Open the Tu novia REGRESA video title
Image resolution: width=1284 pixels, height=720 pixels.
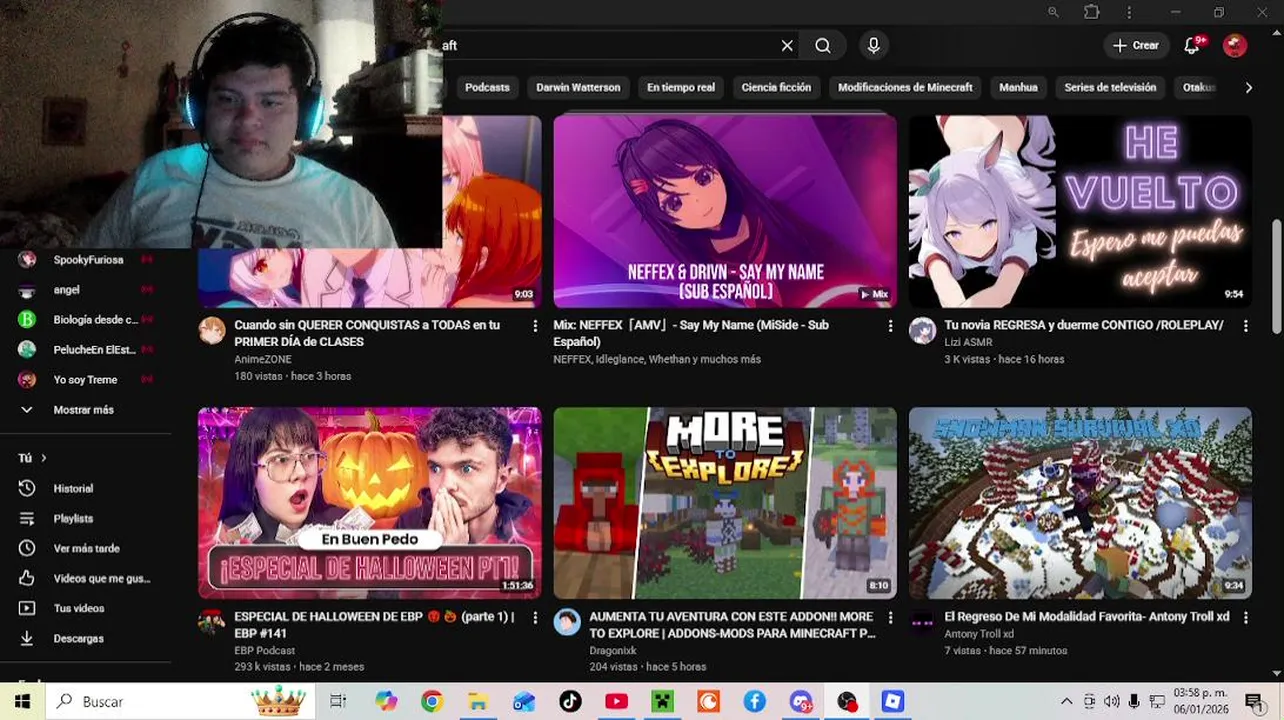[x=1084, y=325]
